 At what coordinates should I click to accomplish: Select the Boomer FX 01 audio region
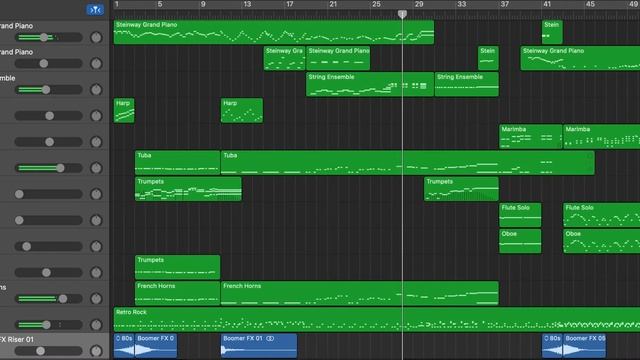coord(259,346)
